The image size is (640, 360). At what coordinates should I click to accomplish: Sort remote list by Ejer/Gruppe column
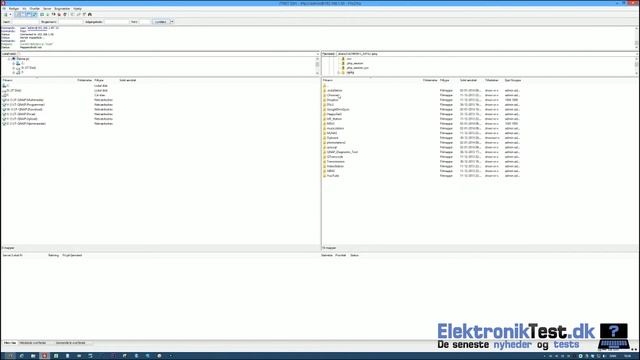(513, 80)
